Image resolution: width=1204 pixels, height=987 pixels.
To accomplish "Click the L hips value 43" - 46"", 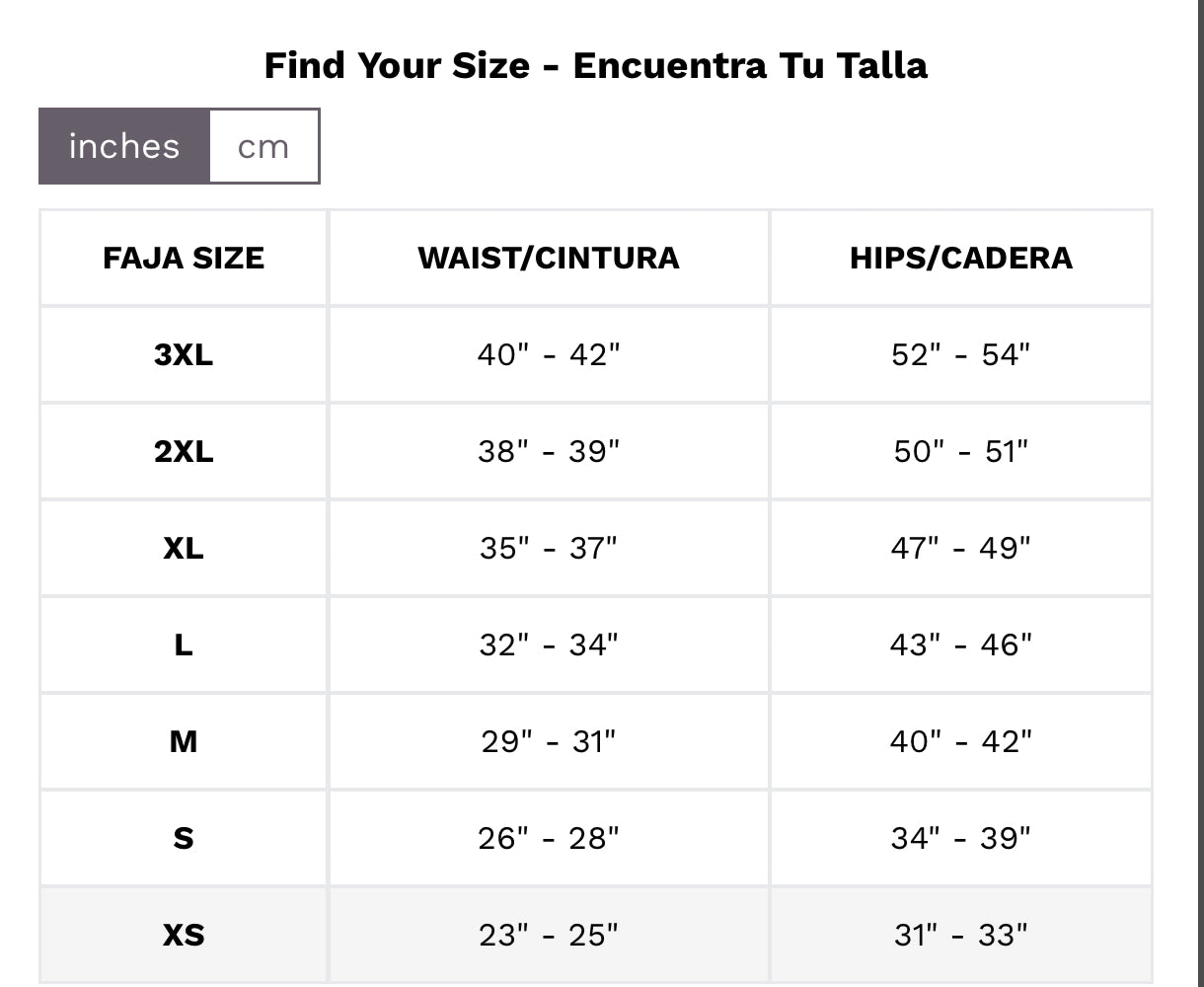I will (x=960, y=645).
